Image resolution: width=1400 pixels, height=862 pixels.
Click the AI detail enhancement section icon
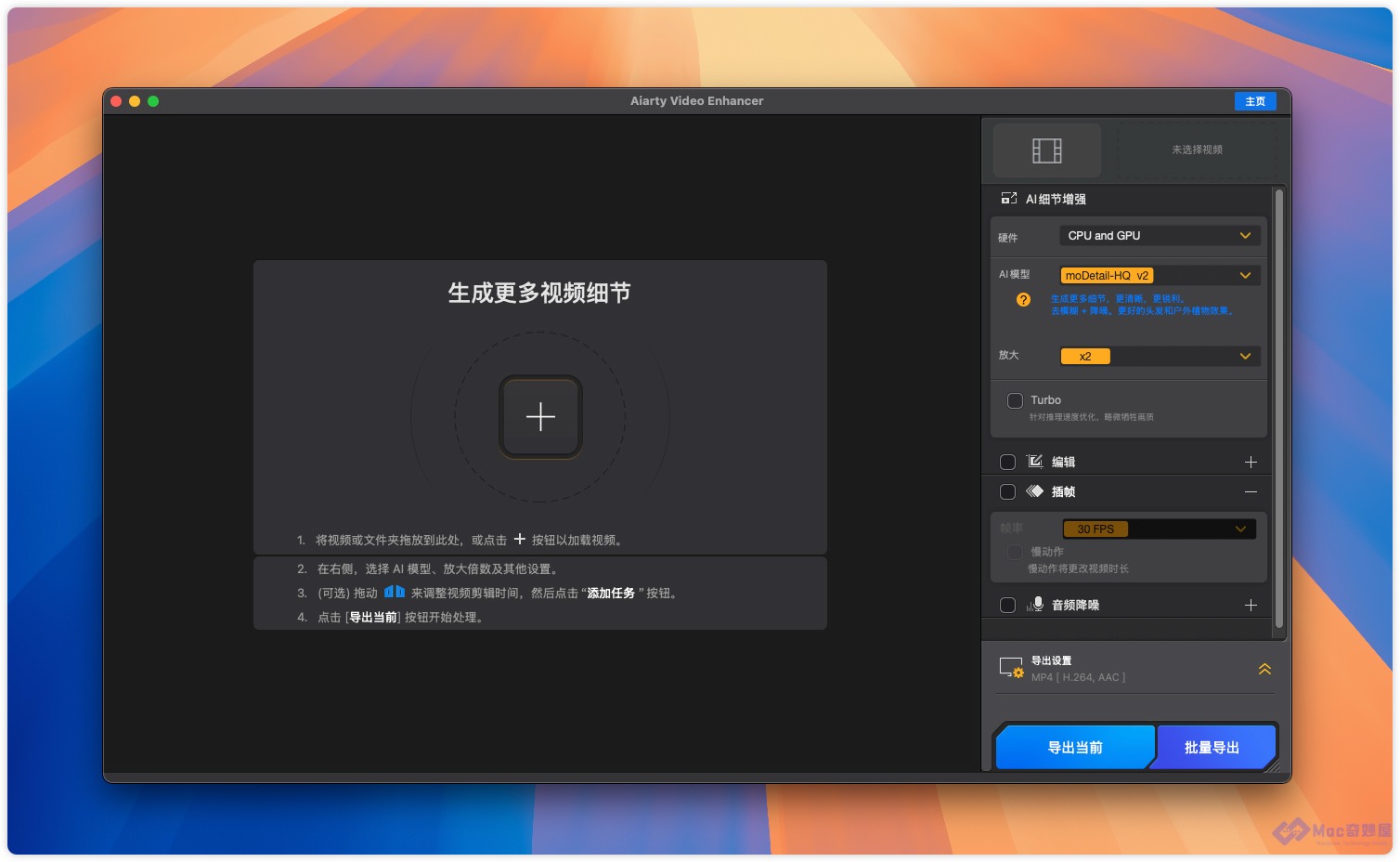[x=1008, y=199]
